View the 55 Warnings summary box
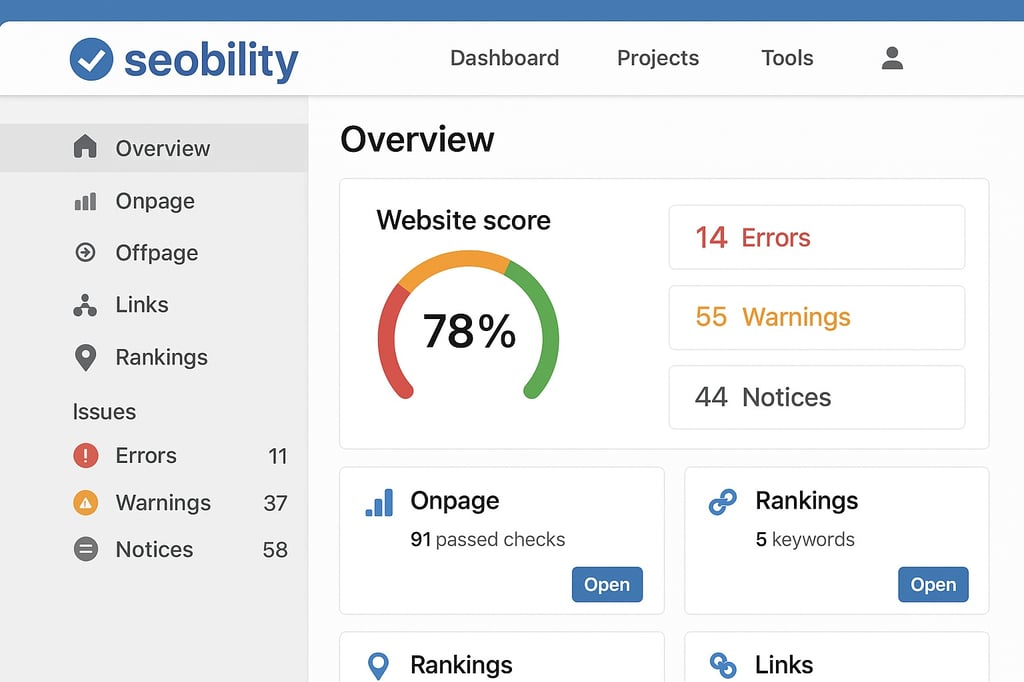Image resolution: width=1024 pixels, height=682 pixels. click(x=817, y=317)
